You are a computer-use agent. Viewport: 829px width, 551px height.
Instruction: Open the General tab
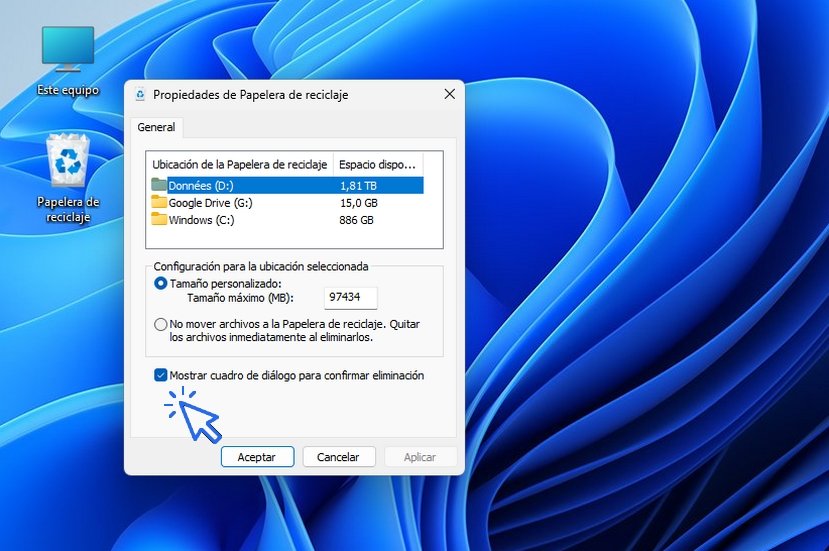[x=156, y=128]
